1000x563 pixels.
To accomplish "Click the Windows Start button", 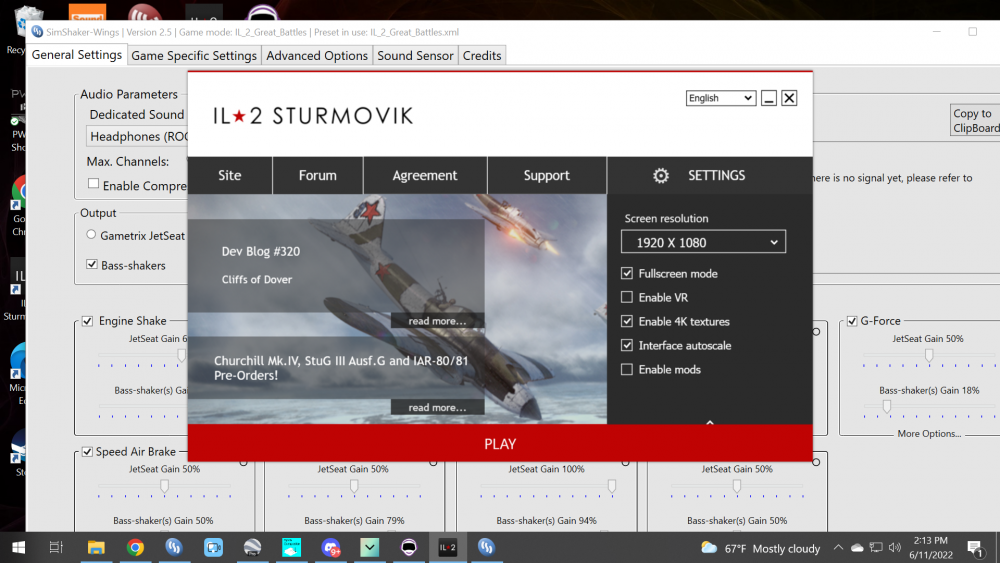I will [x=18, y=547].
